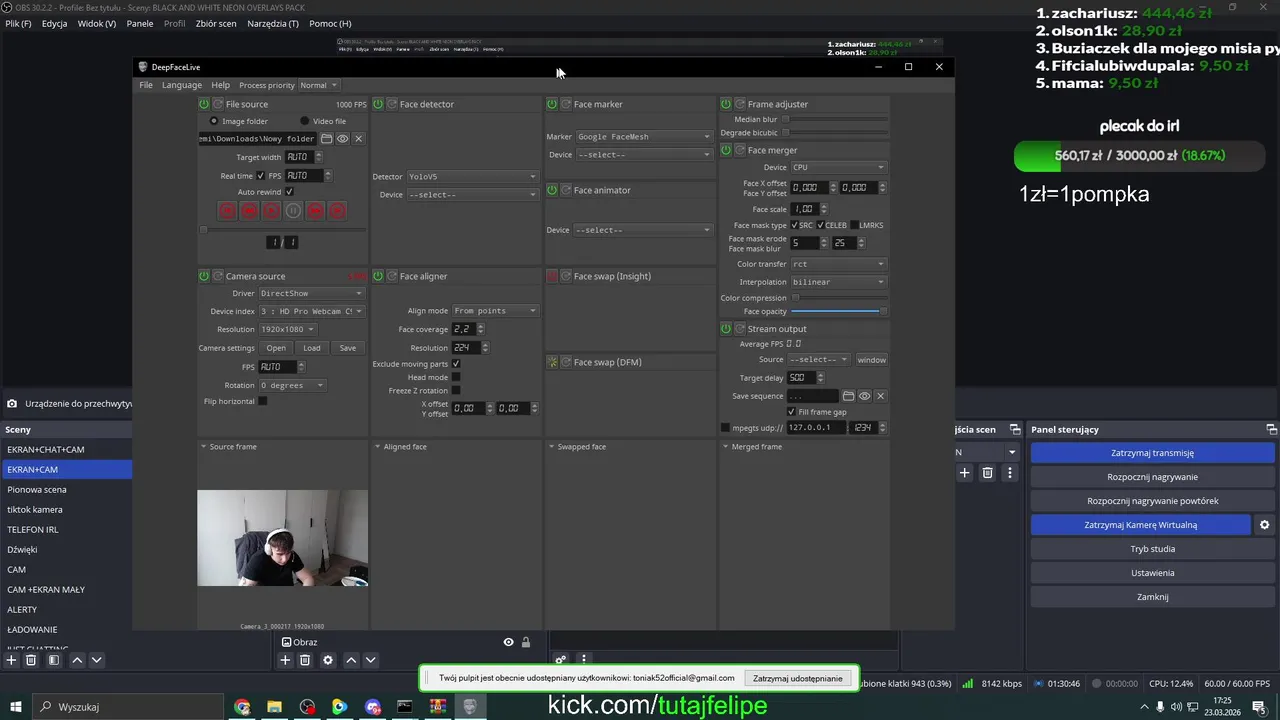The width and height of the screenshot is (1280, 720).
Task: Browse for Save sequence folder
Action: point(848,396)
